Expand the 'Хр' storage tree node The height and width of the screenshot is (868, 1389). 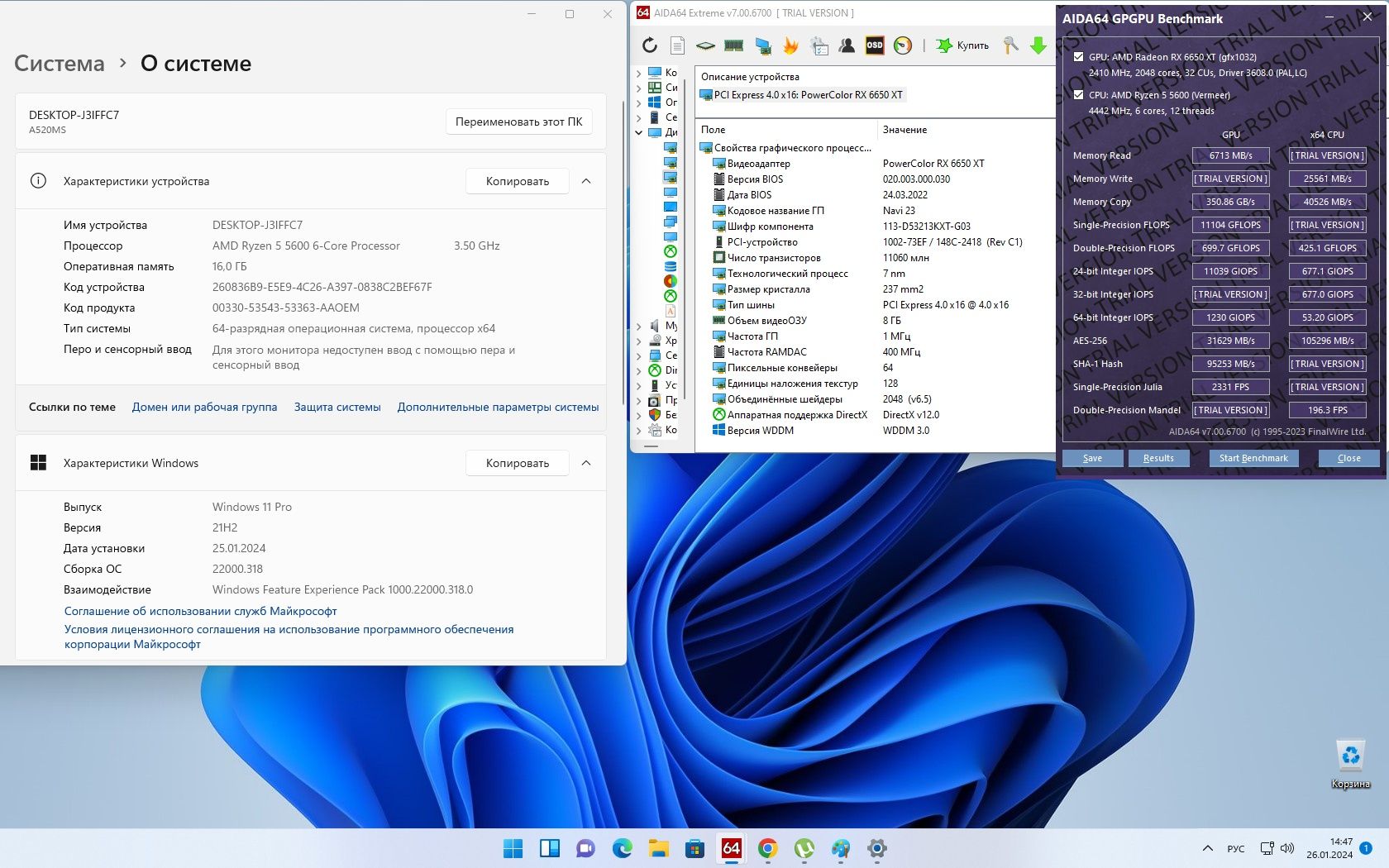(x=638, y=341)
